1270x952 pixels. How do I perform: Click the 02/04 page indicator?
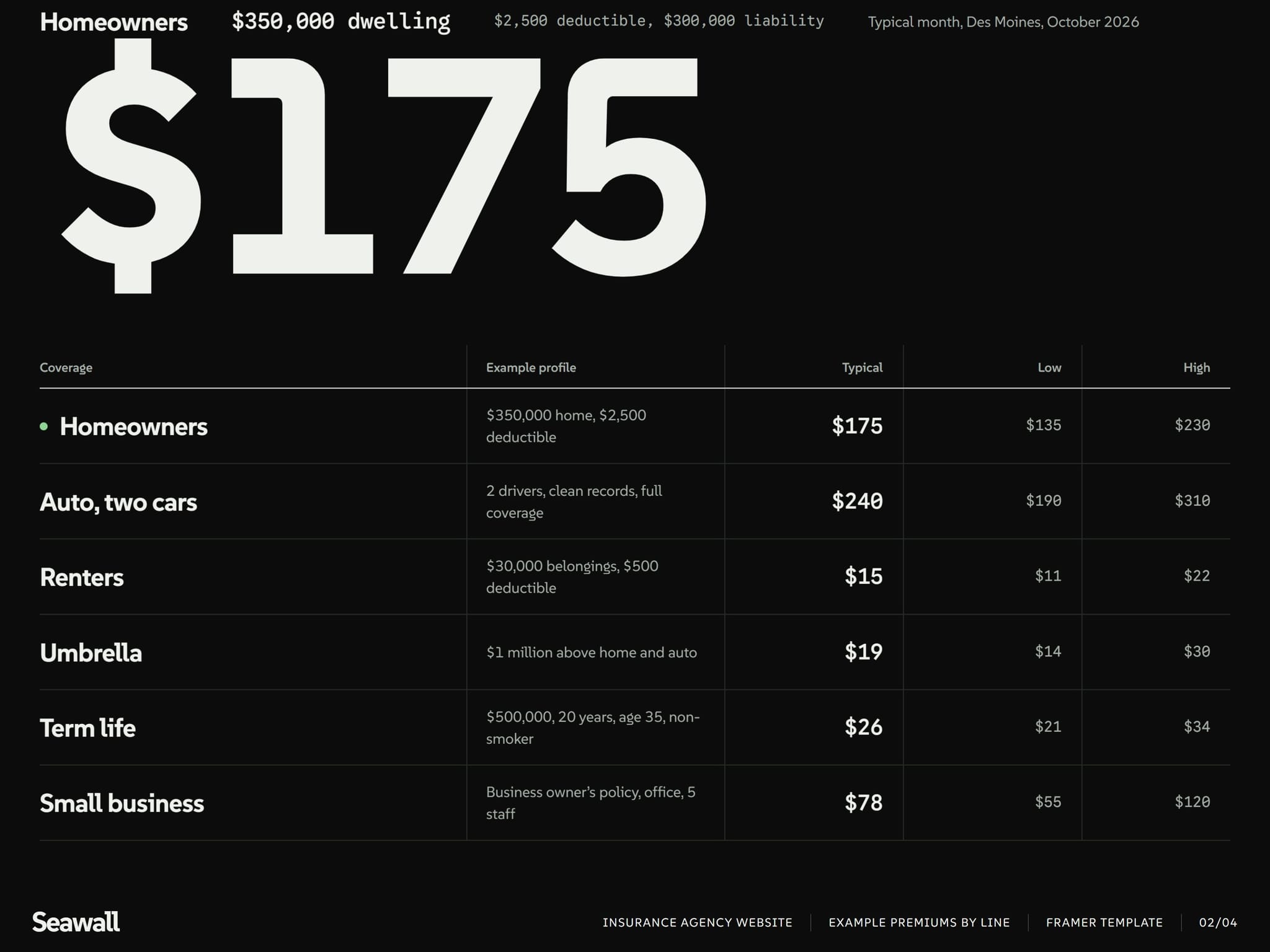point(1218,923)
